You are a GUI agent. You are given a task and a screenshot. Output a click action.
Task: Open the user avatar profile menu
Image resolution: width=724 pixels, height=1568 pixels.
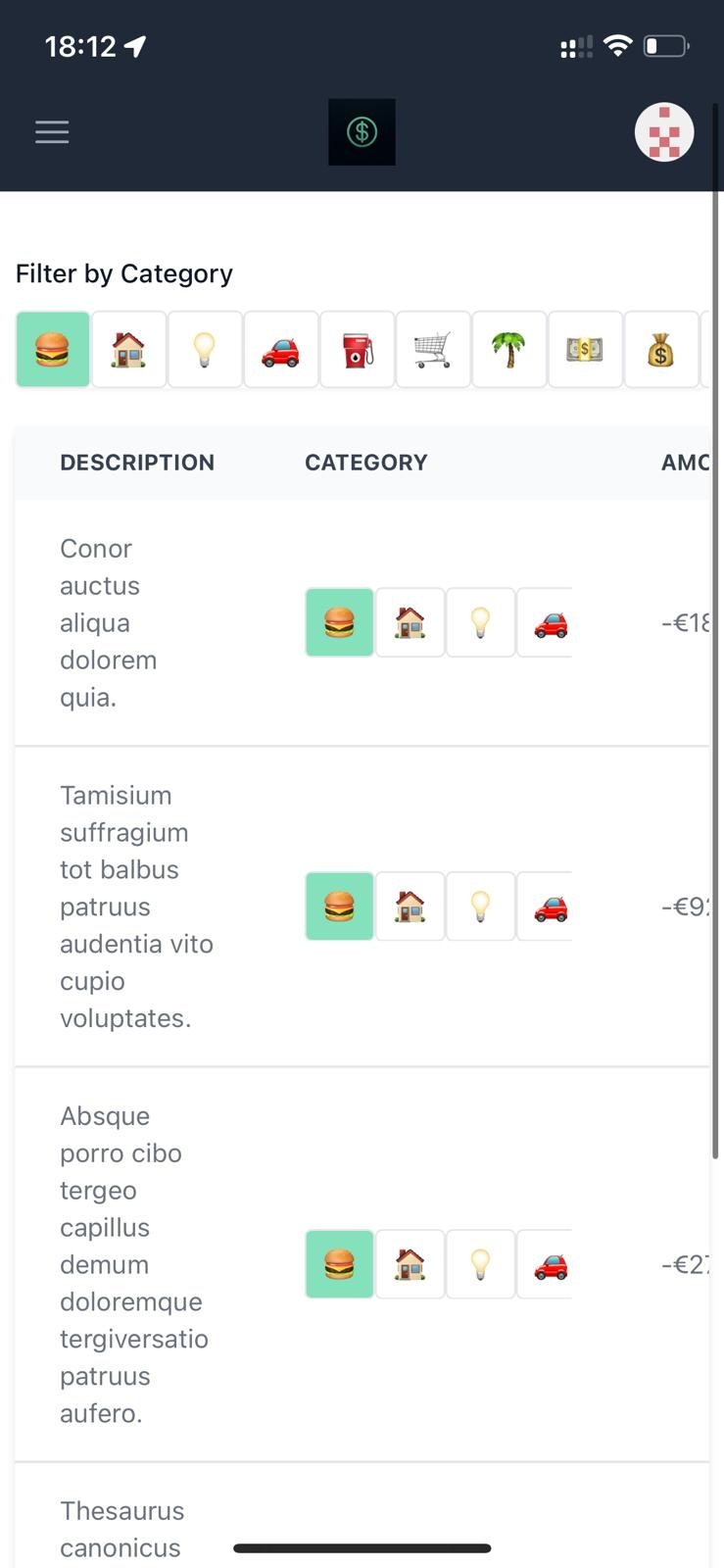664,131
